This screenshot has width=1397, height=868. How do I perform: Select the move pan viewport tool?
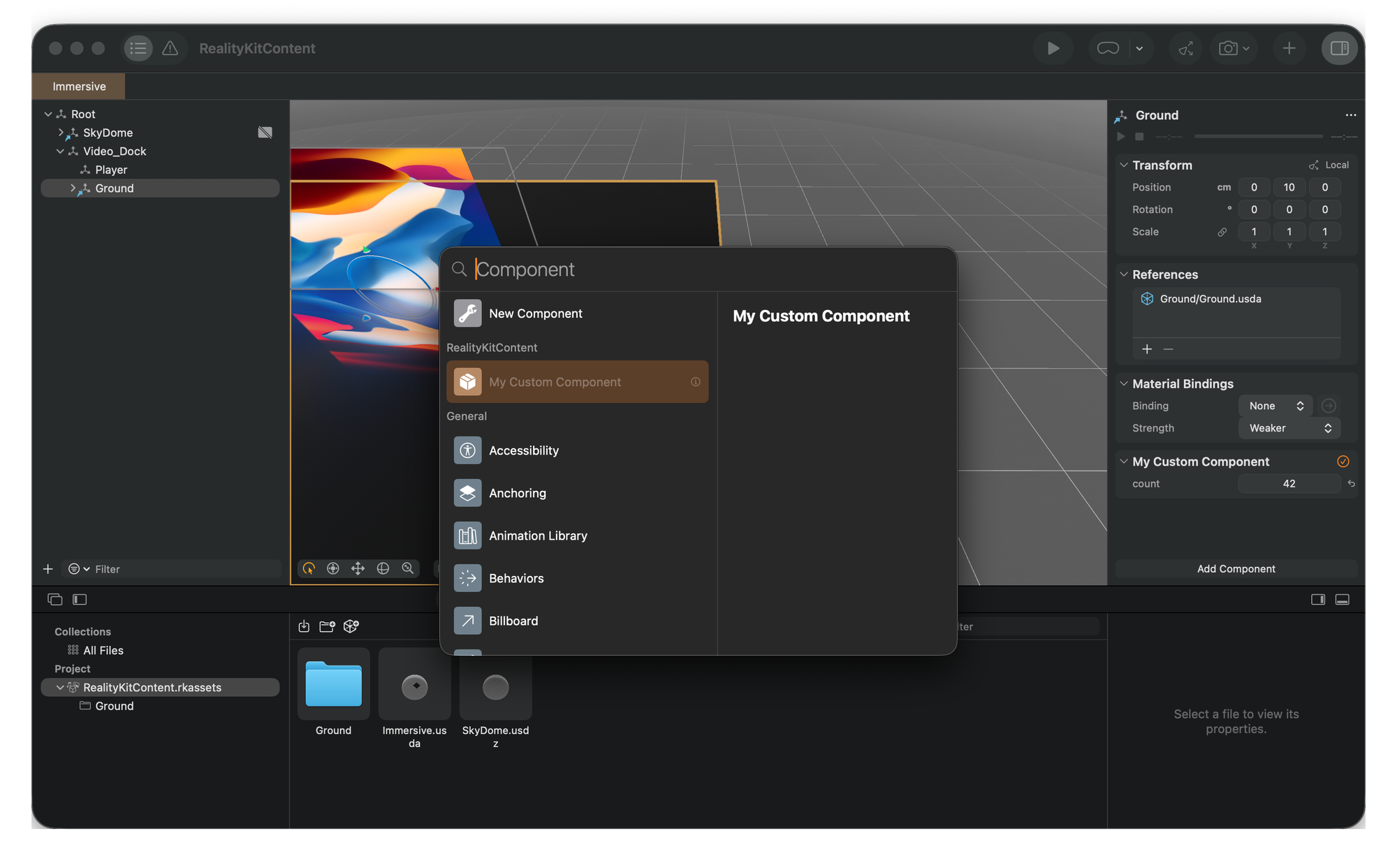coord(358,568)
